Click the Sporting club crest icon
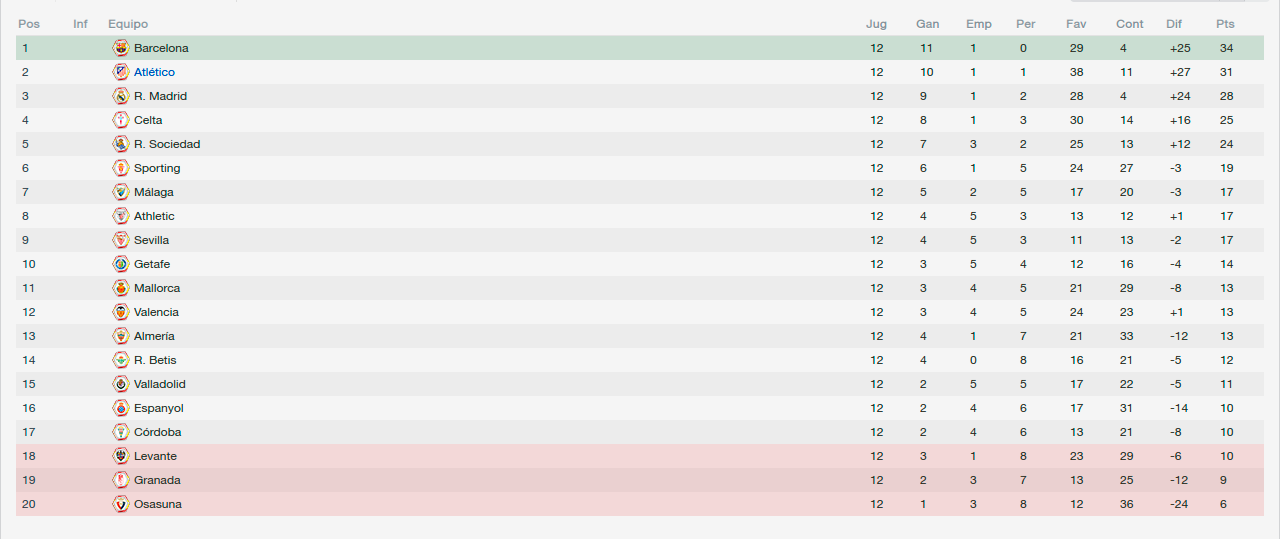Viewport: 1280px width, 539px height. pyautogui.click(x=121, y=168)
